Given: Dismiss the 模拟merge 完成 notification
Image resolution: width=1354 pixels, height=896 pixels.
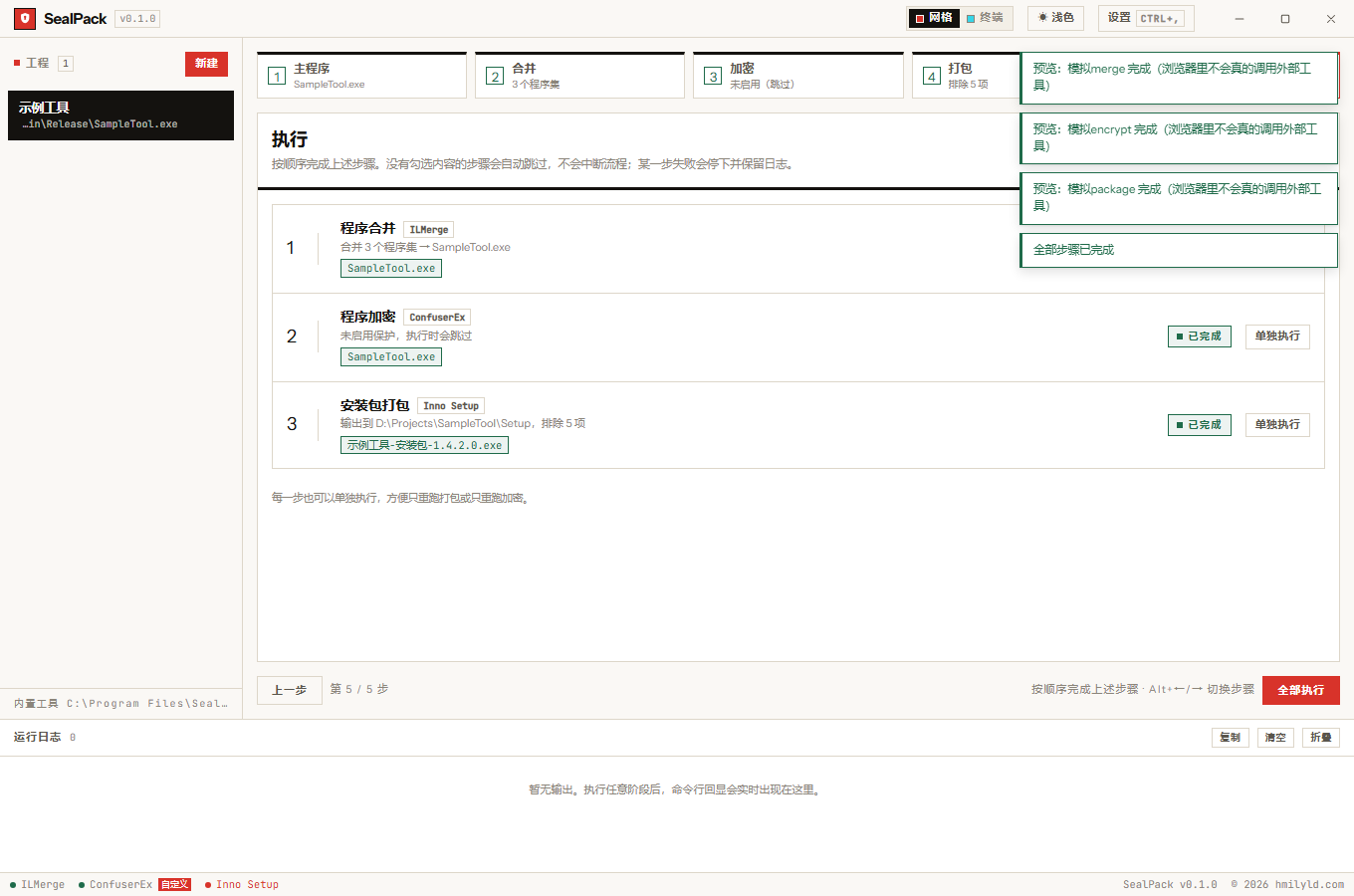Looking at the screenshot, I should tap(1179, 78).
